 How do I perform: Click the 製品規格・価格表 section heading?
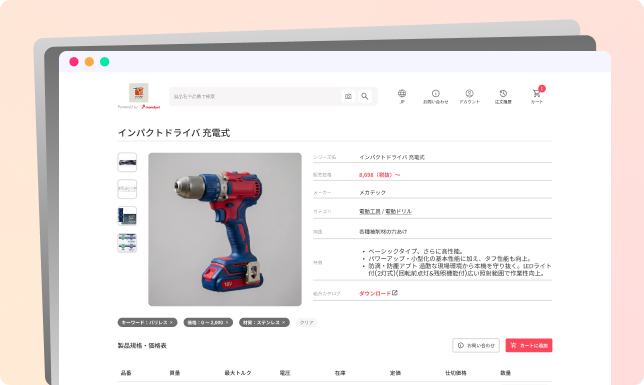[142, 346]
